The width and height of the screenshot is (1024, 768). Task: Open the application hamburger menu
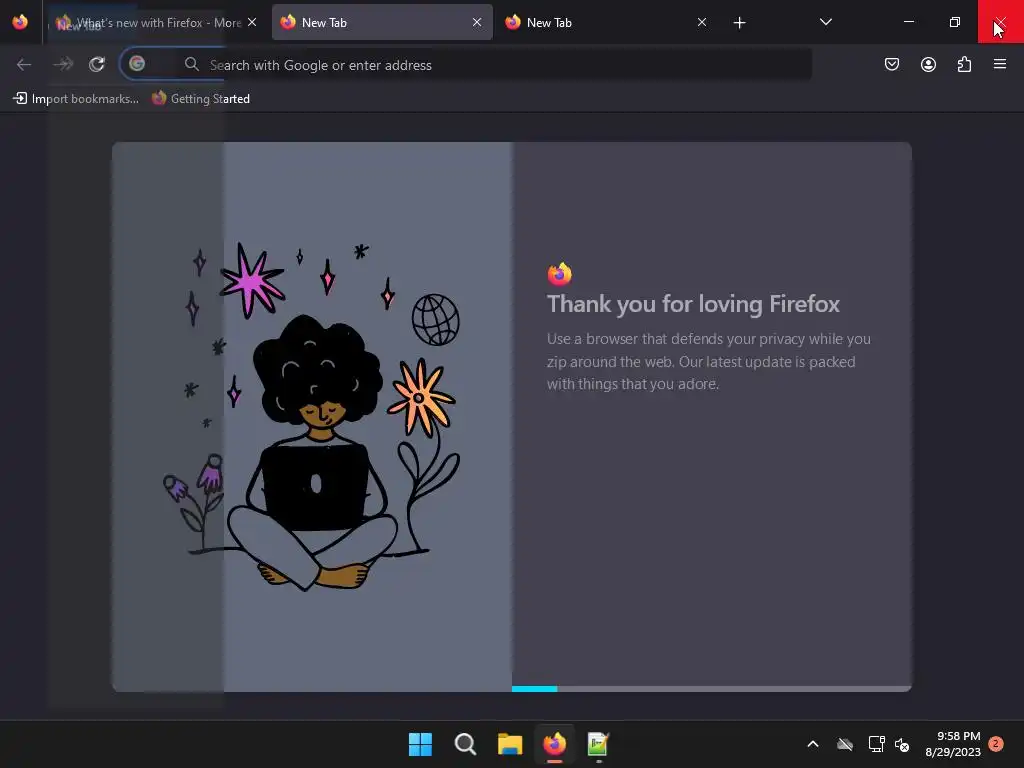tap(1000, 64)
